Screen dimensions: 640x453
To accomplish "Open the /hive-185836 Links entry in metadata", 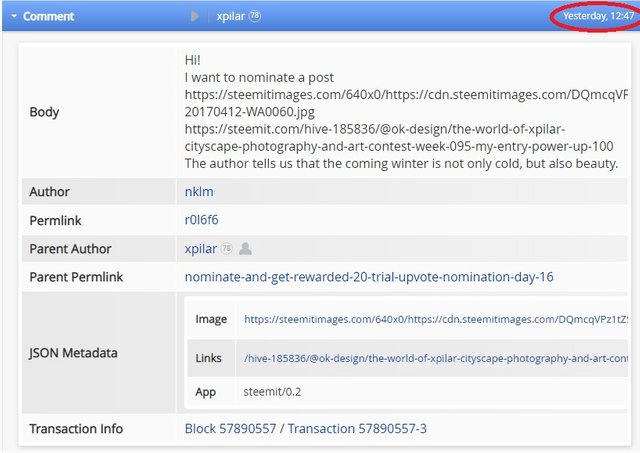I will click(x=436, y=358).
